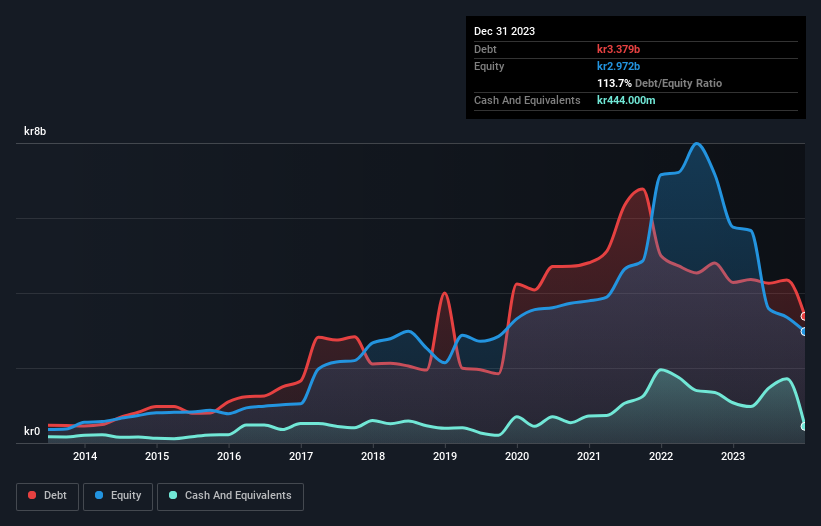Click the 2017 x-axis label
Viewport: 821px width, 526px height.
click(301, 456)
